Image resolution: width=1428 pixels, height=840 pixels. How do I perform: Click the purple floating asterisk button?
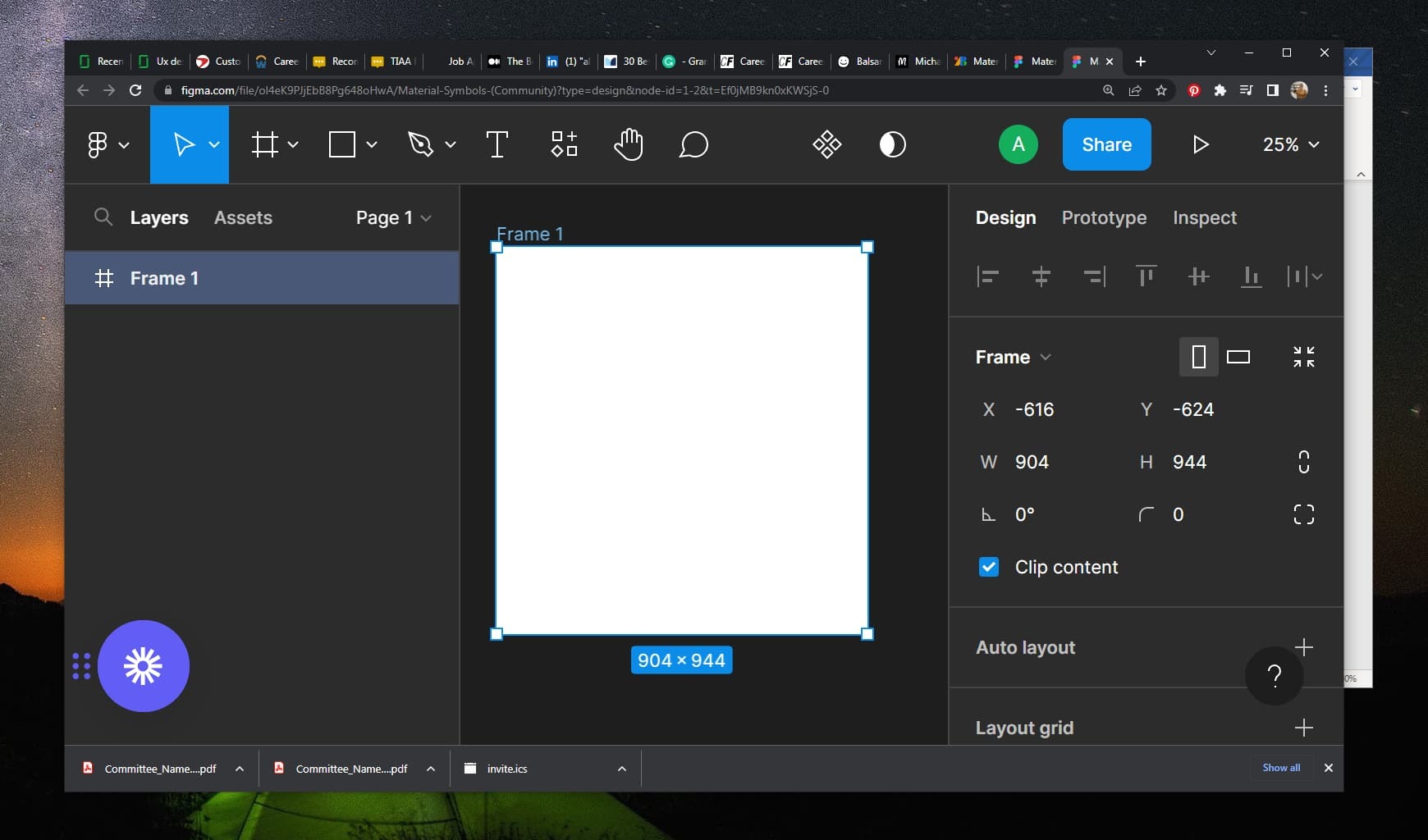click(x=144, y=666)
